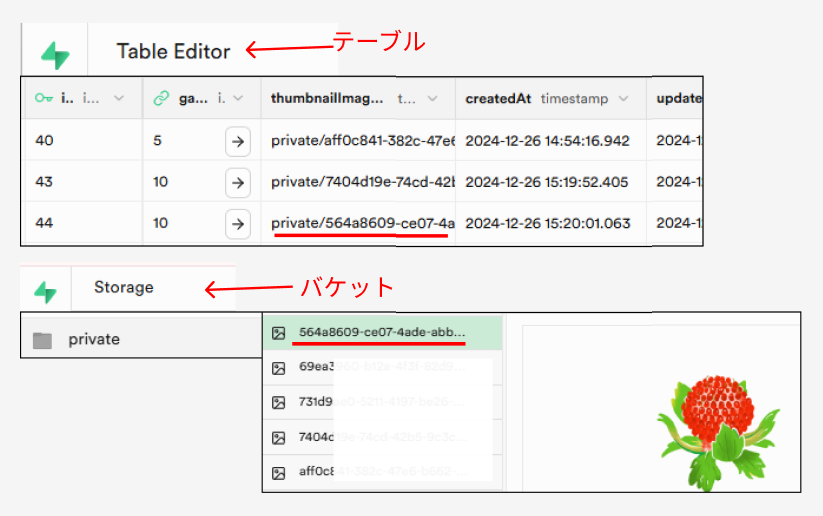Viewport: 823px width, 516px height.
Task: Select thumbnail path cell in row 44
Action: [361, 224]
